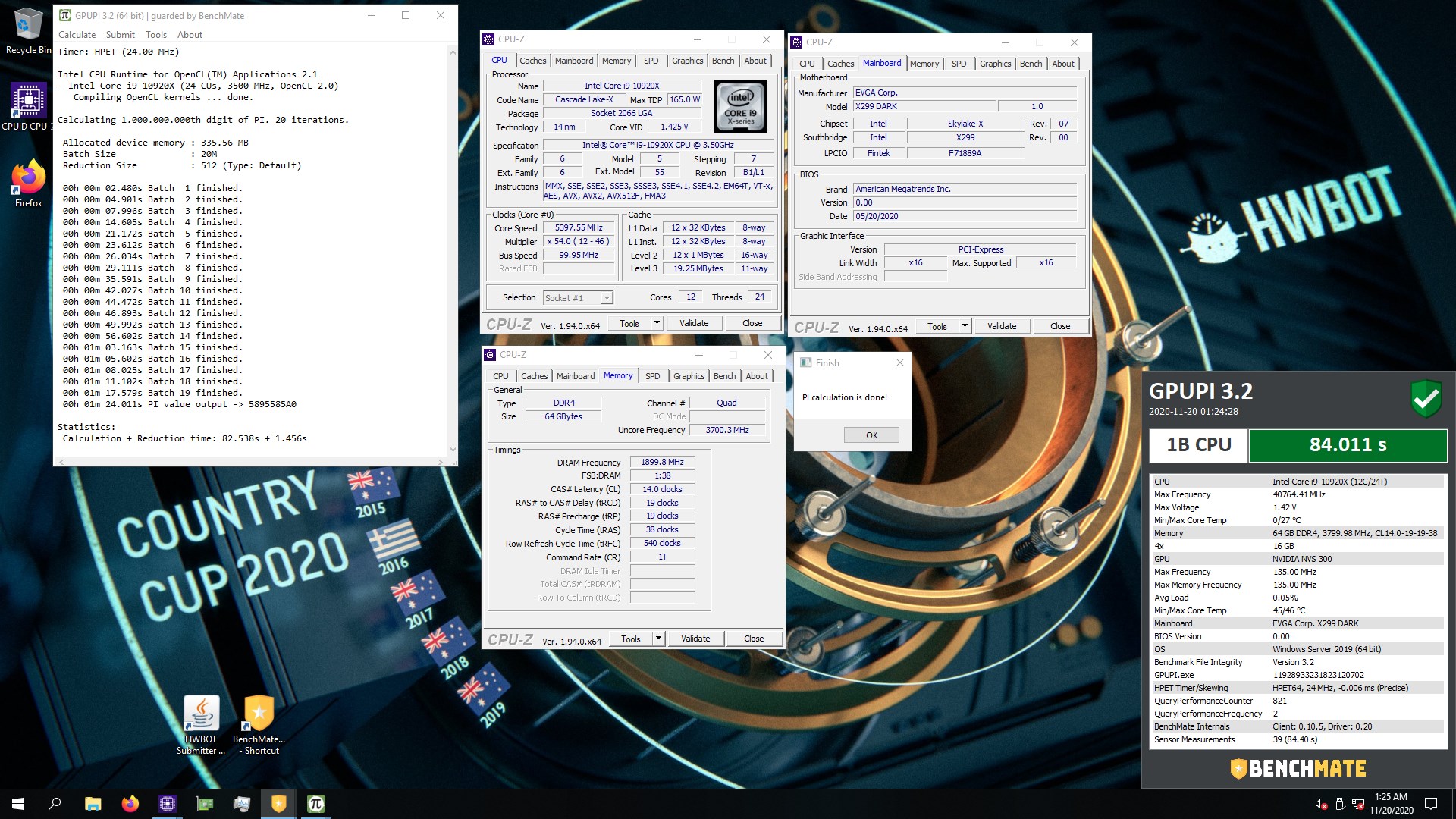Viewport: 1456px width, 819px height.
Task: Open the BenchMate Shortcut desktop icon
Action: tap(259, 725)
